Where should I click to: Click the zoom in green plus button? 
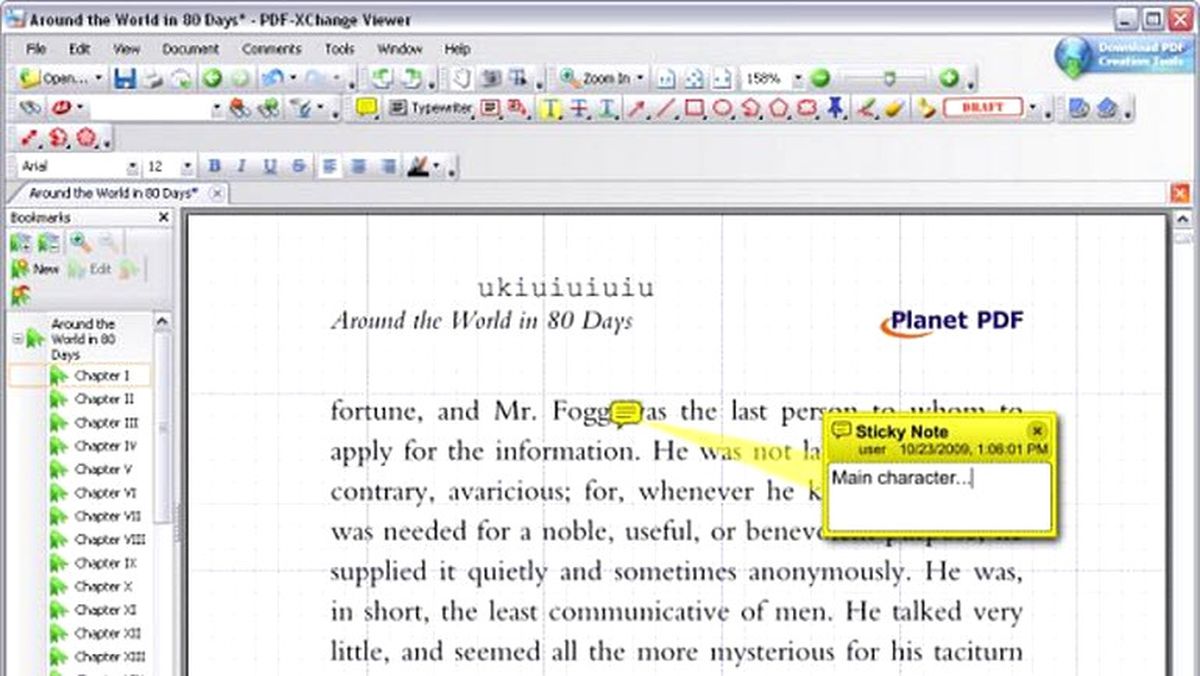pyautogui.click(x=948, y=78)
